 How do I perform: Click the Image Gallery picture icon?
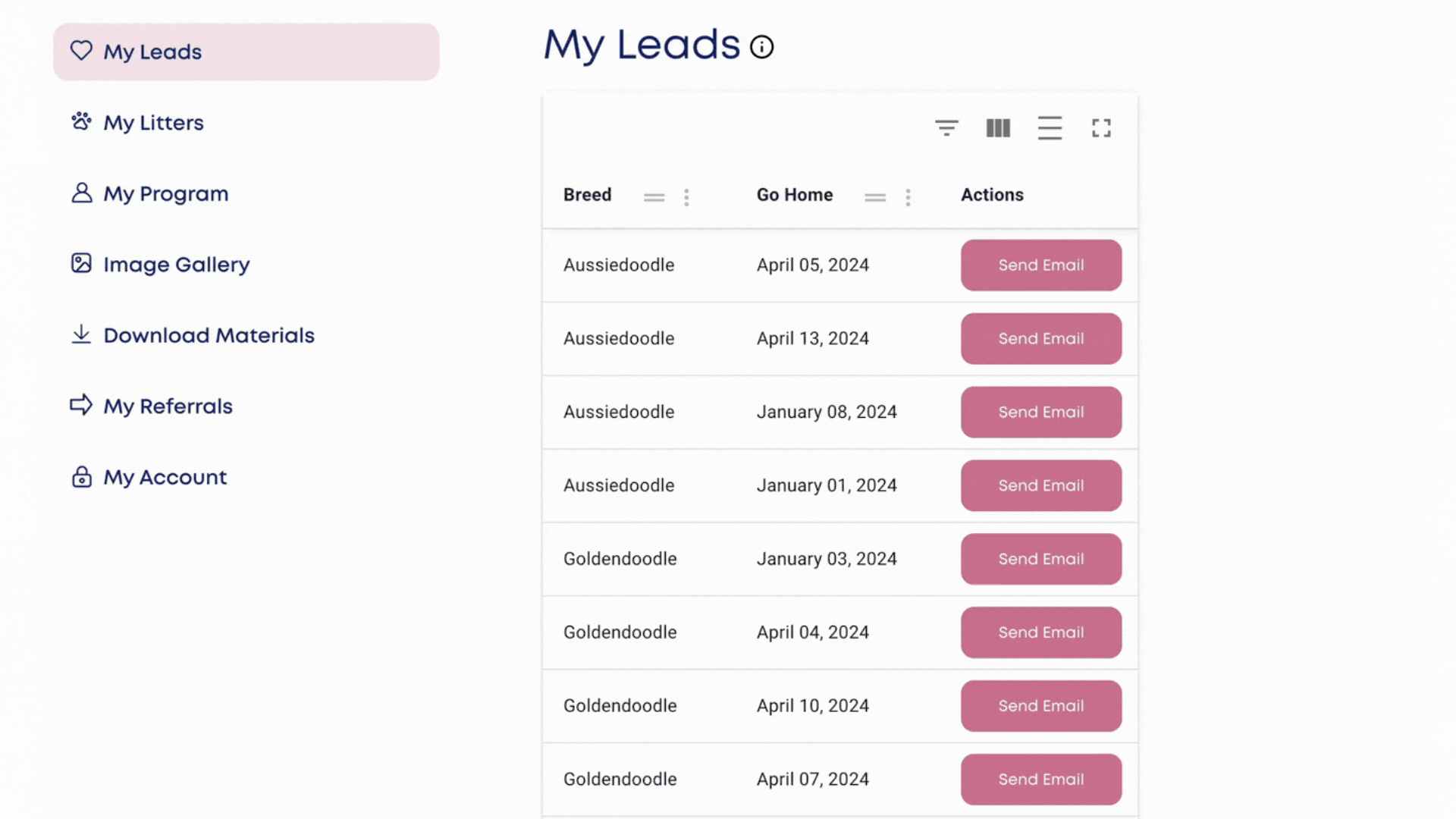[x=81, y=263]
